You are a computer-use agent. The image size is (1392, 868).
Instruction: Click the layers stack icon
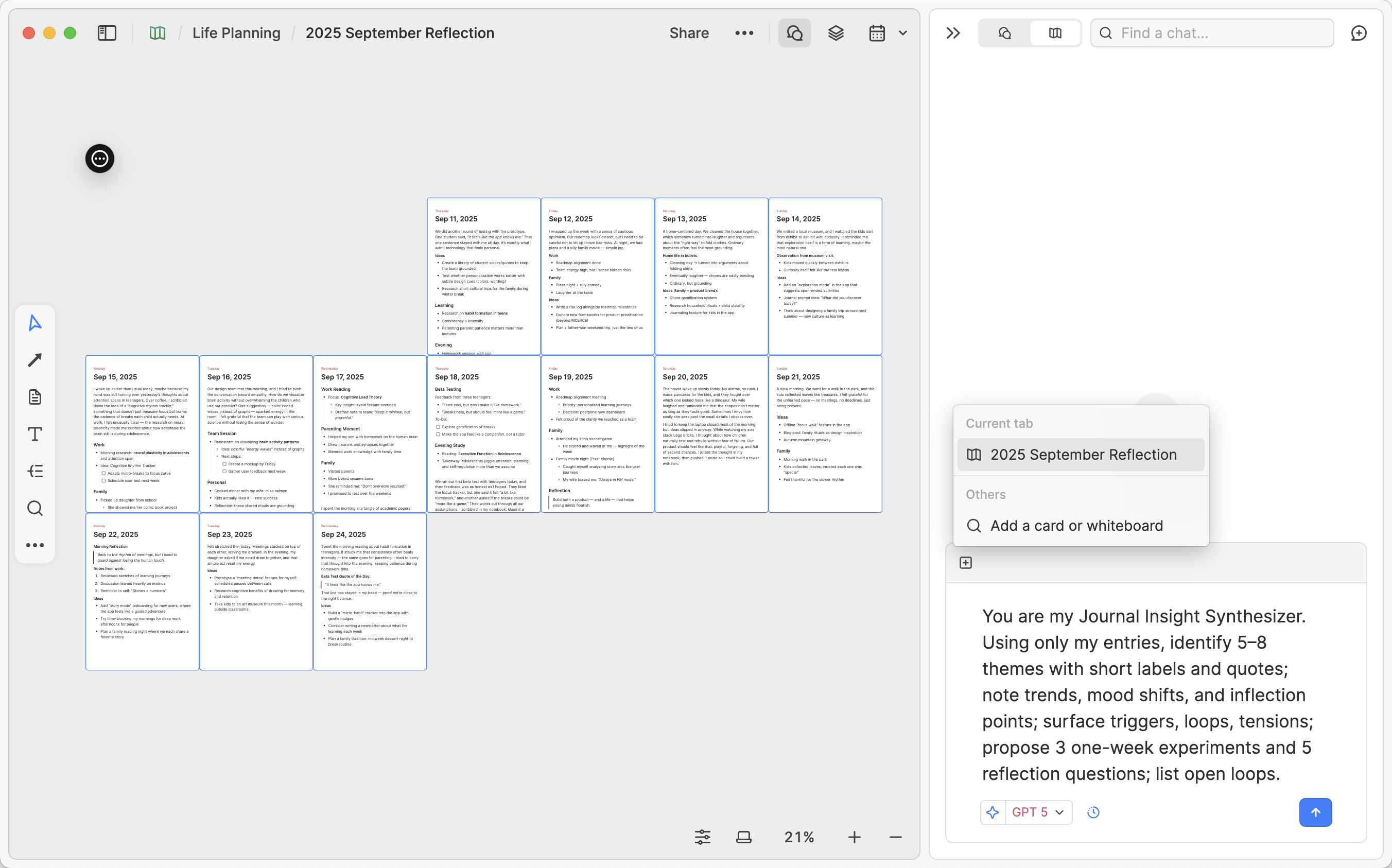836,33
